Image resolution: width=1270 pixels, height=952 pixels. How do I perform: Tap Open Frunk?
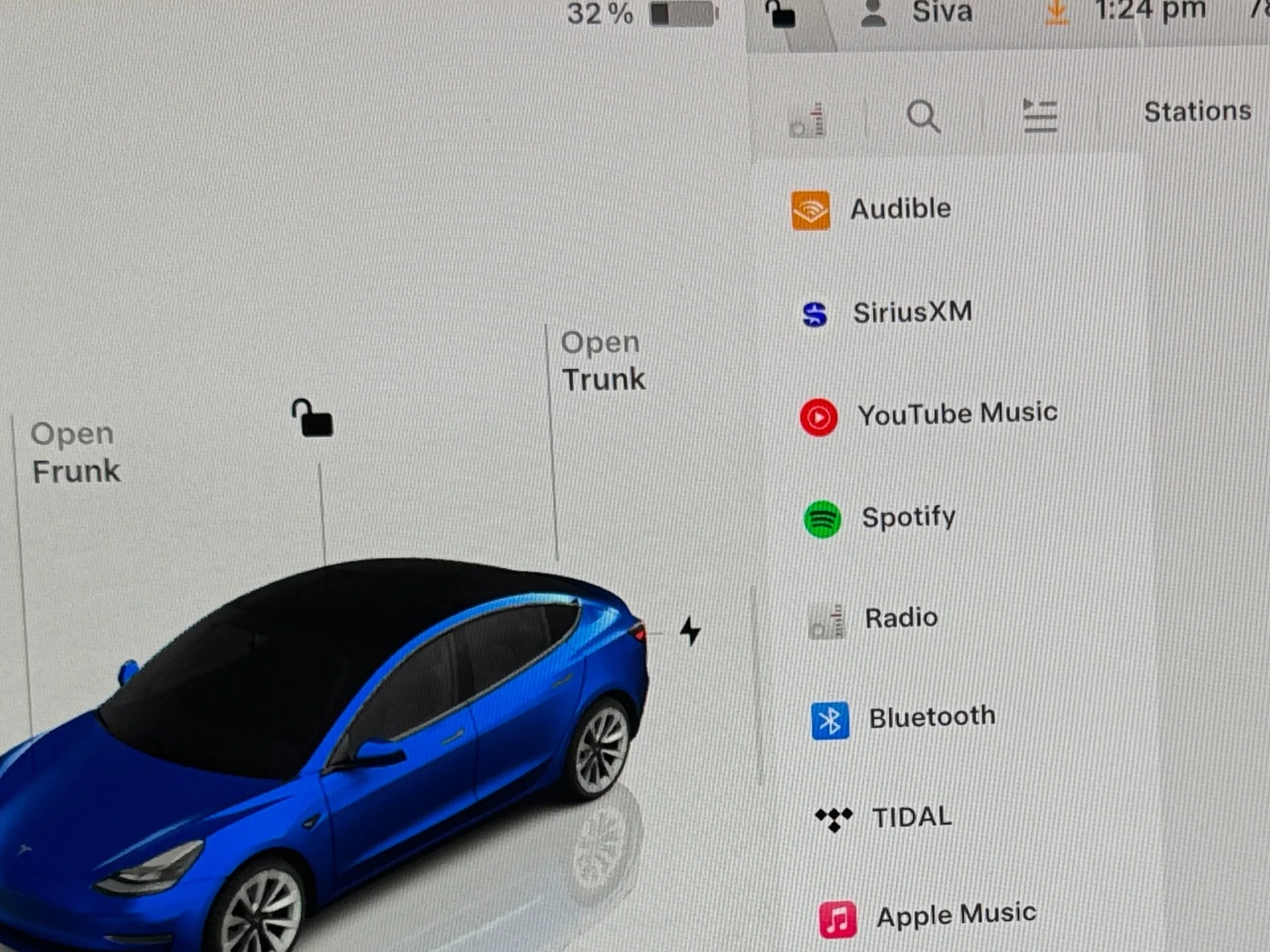(x=75, y=453)
